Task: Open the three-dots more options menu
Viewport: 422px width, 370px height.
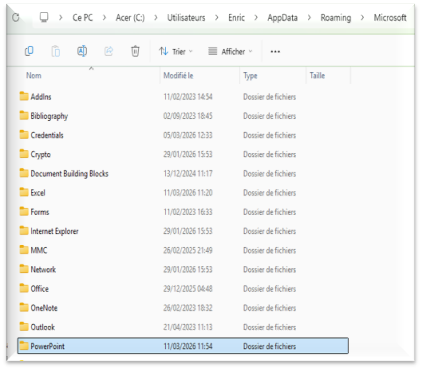Action: 275,52
